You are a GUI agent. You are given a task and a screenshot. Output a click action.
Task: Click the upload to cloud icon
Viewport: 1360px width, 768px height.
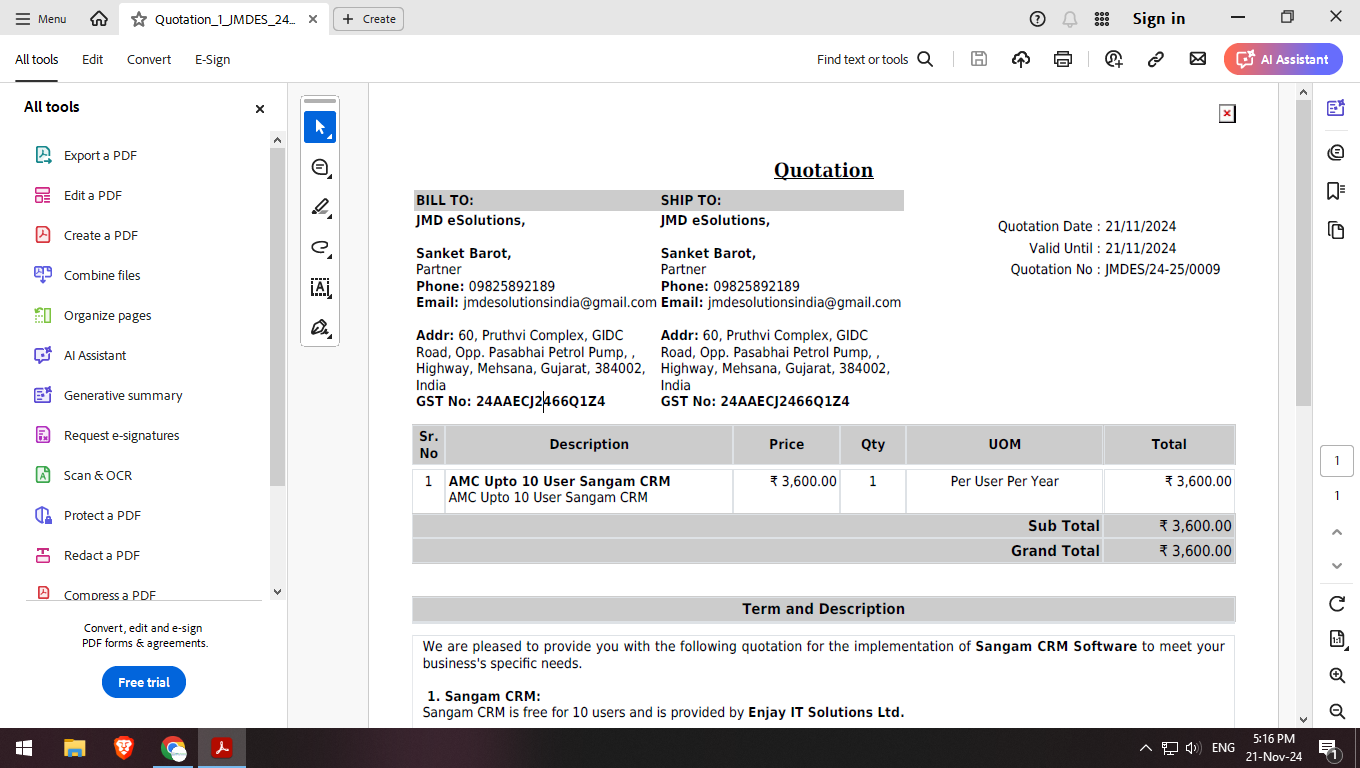coord(1021,59)
